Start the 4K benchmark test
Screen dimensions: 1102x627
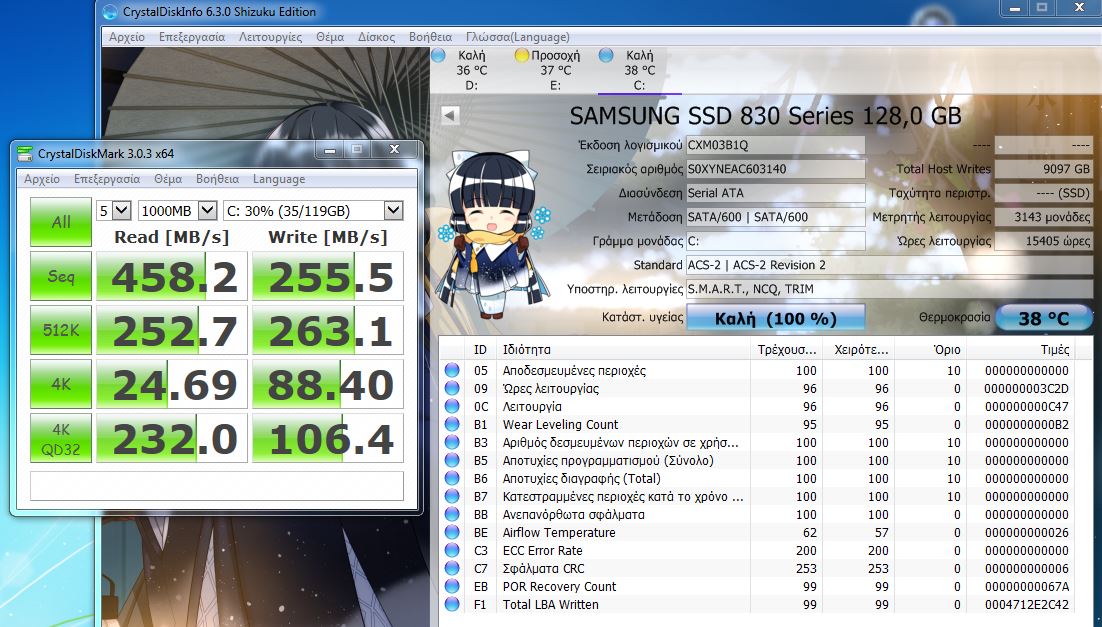60,384
